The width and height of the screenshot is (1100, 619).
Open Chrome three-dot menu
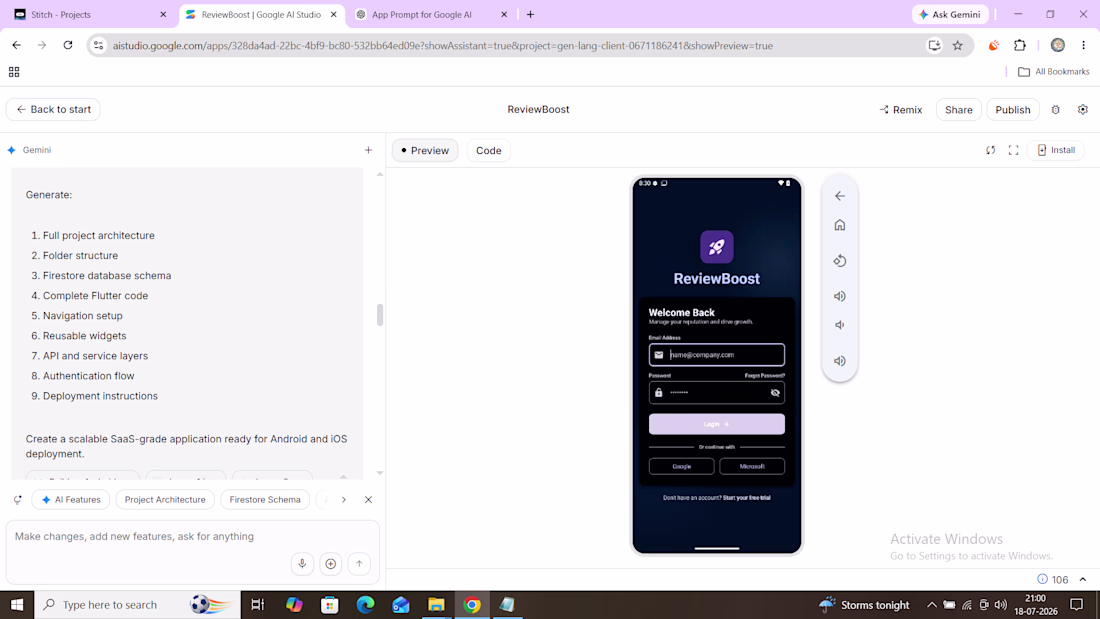(x=1084, y=46)
